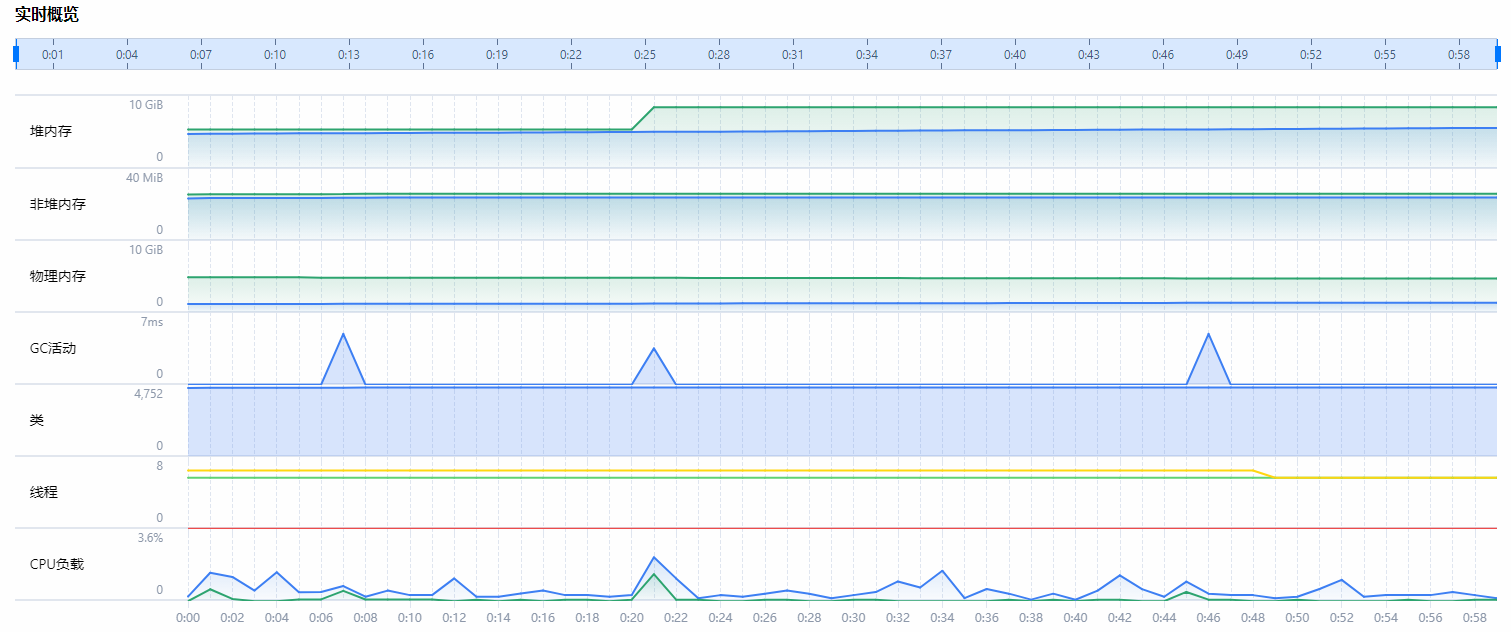Click the 实时概览 heading
The image size is (1511, 632).
[47, 15]
